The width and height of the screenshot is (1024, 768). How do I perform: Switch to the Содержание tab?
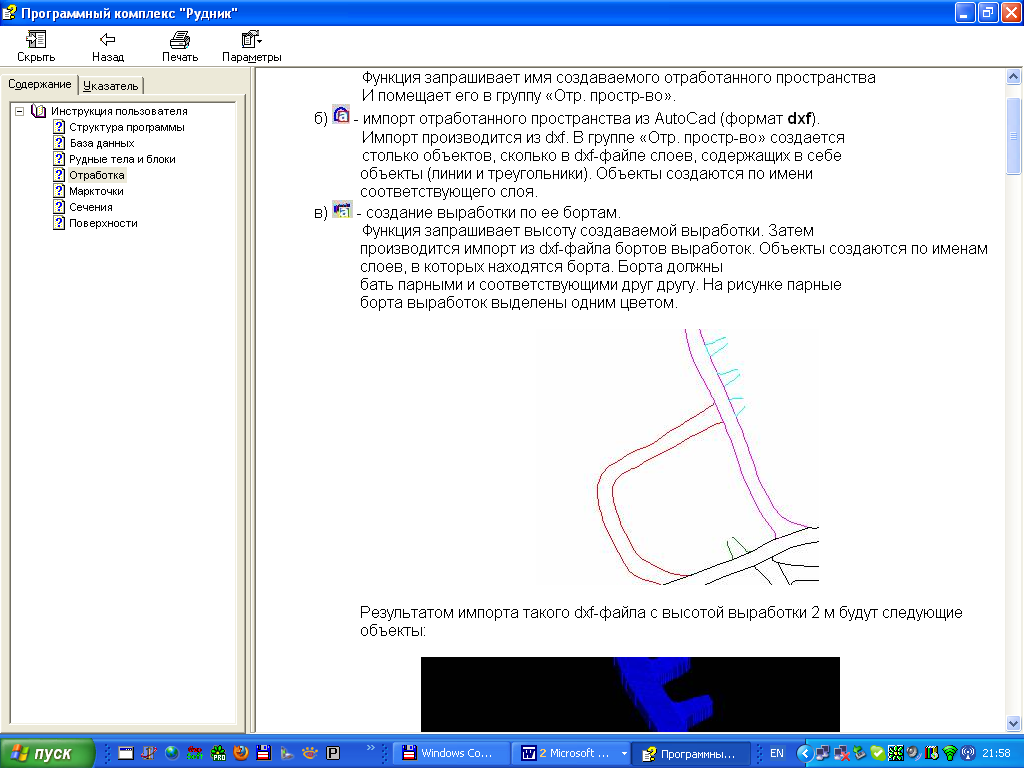tap(39, 84)
